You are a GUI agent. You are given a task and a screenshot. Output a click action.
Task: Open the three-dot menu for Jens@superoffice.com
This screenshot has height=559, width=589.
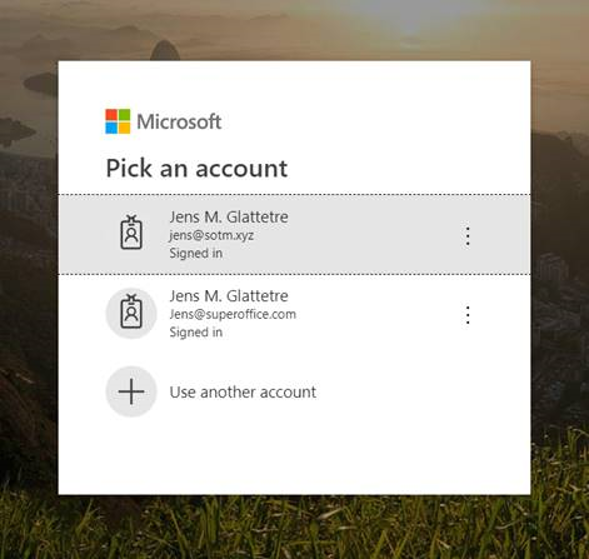[468, 315]
